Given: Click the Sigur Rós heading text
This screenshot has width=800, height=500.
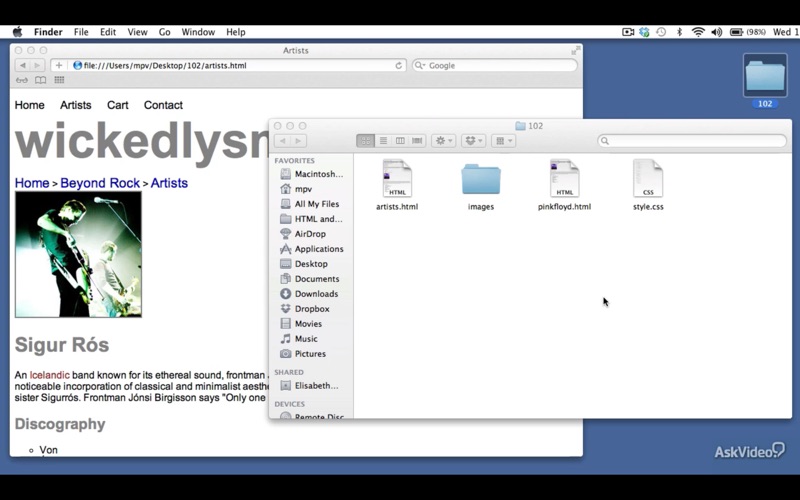Looking at the screenshot, I should [x=62, y=344].
